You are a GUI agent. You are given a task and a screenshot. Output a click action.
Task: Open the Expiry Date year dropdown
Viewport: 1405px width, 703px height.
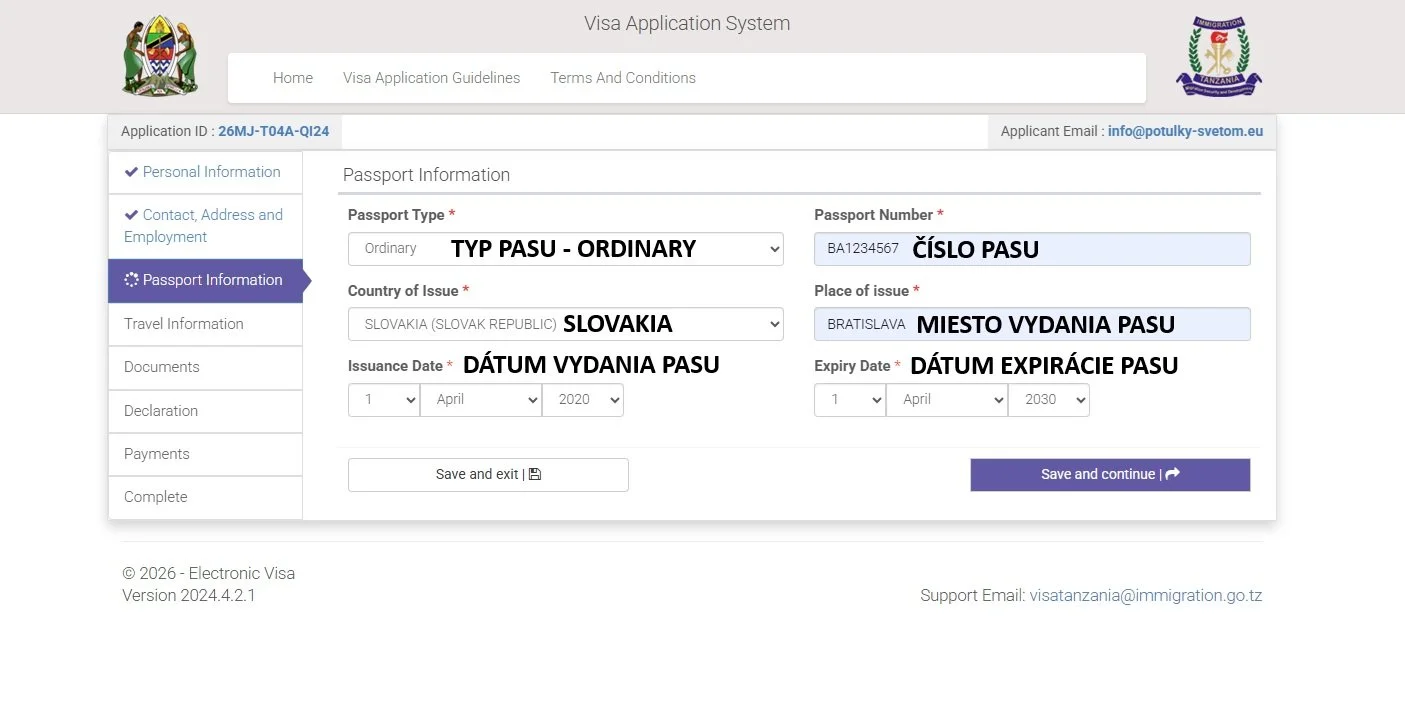coord(1049,399)
